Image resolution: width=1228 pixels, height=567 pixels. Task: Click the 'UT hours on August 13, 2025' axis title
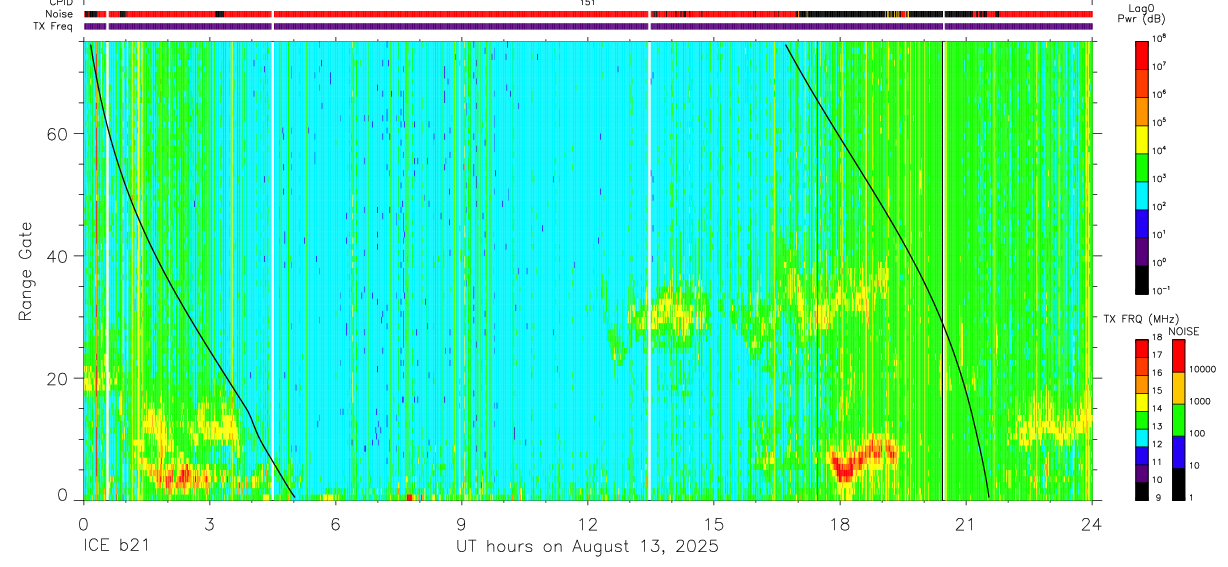click(587, 547)
